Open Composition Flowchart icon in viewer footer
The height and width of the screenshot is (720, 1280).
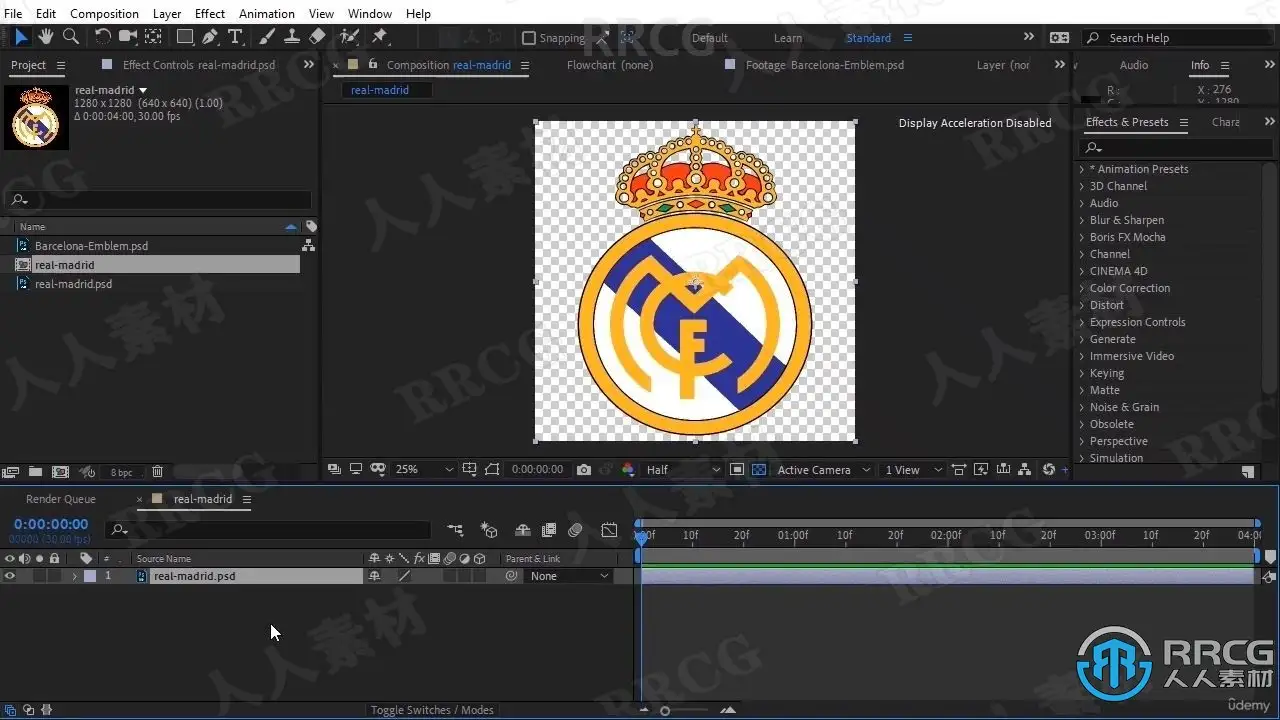click(1024, 469)
